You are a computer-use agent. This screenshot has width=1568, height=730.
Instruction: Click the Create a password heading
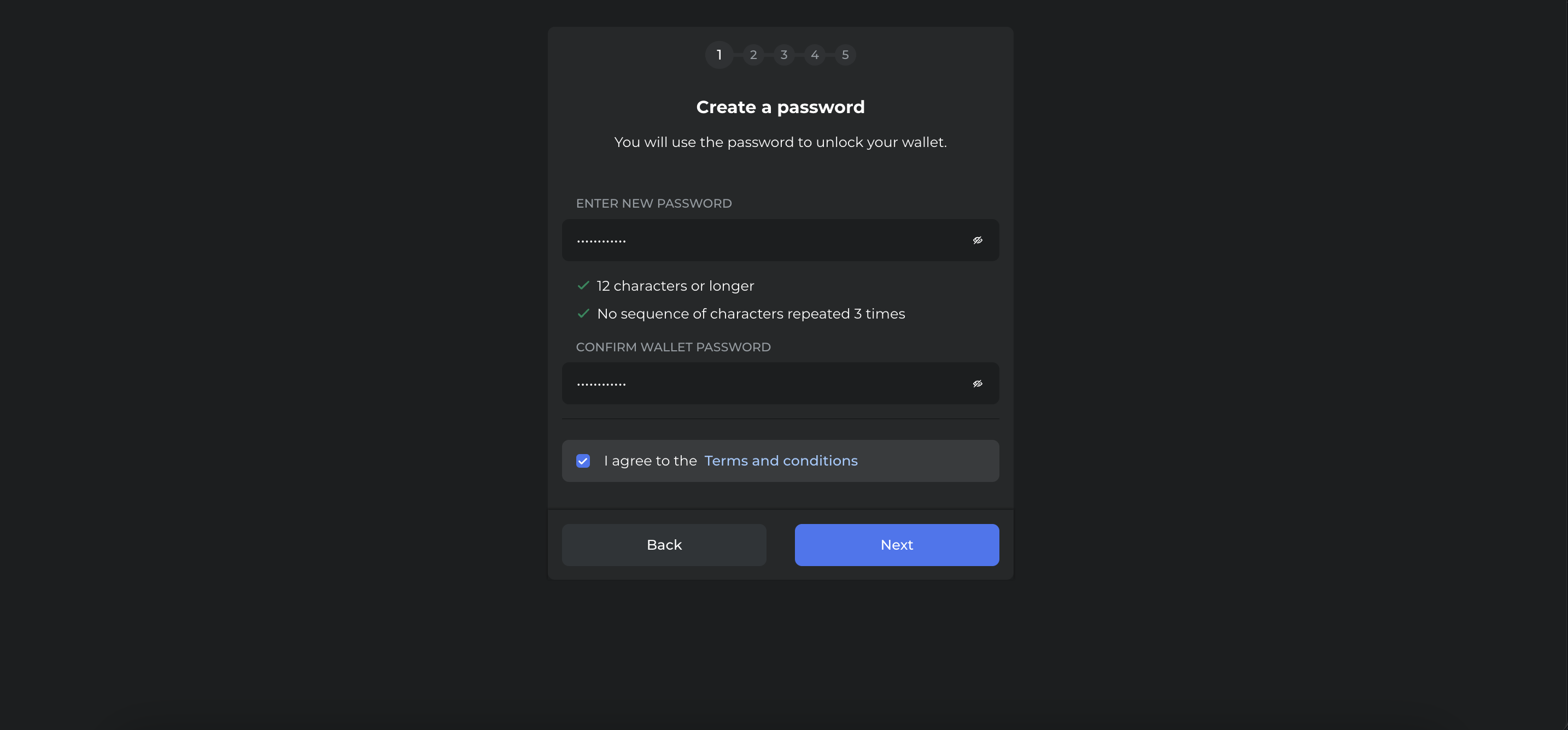click(x=780, y=107)
